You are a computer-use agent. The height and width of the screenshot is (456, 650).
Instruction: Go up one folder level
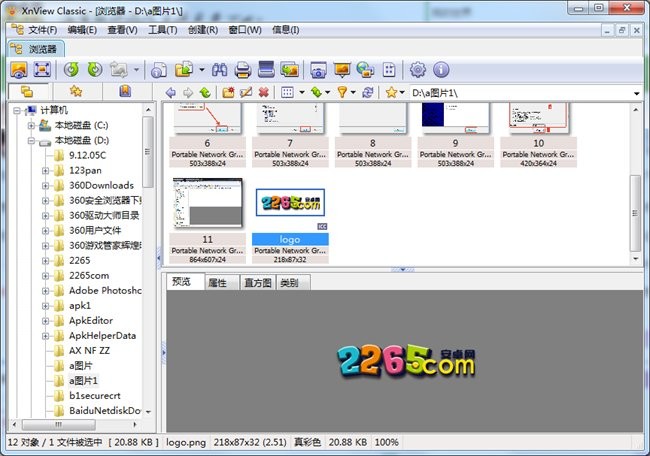[205, 93]
